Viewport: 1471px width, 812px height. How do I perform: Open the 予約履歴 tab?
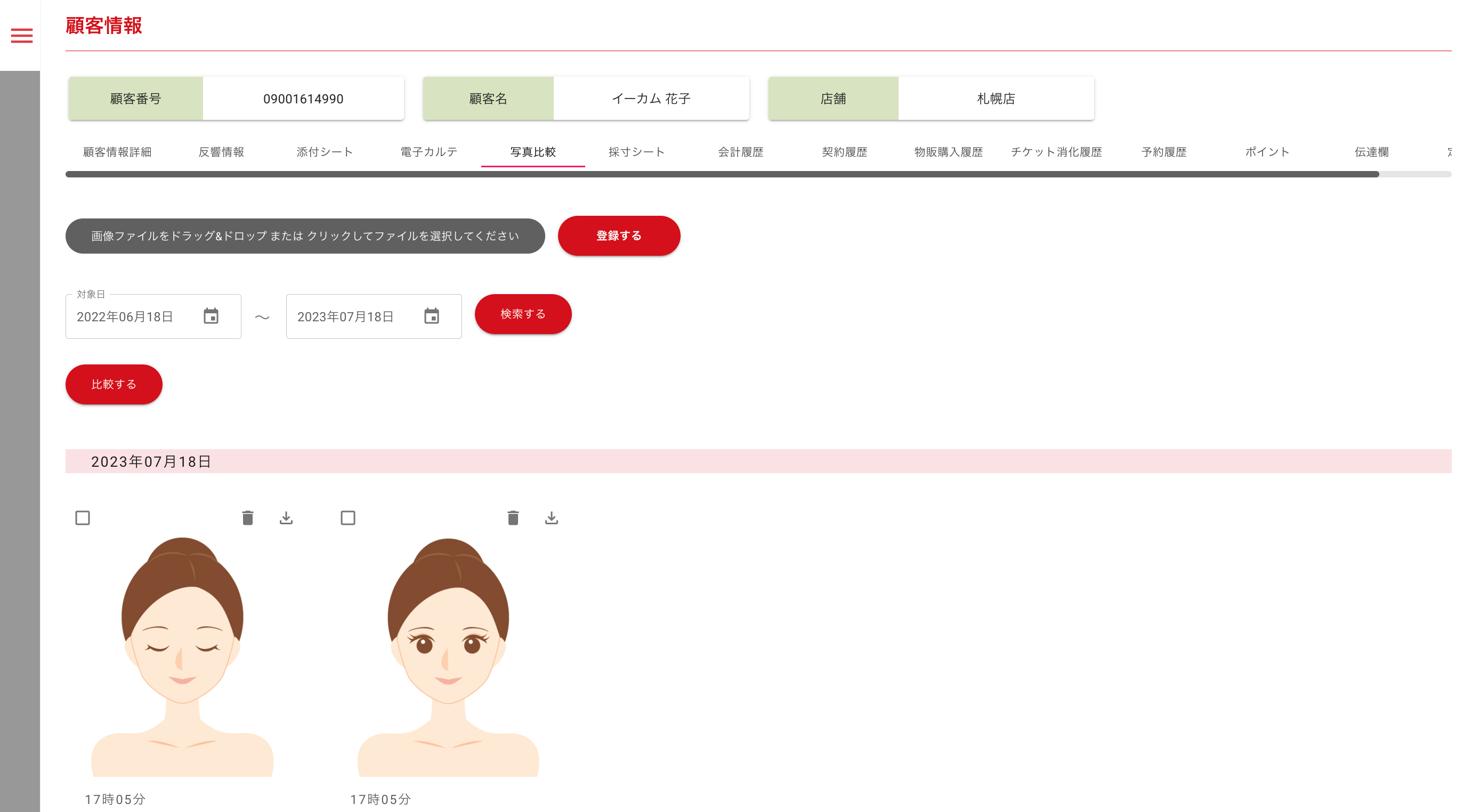tap(1164, 152)
